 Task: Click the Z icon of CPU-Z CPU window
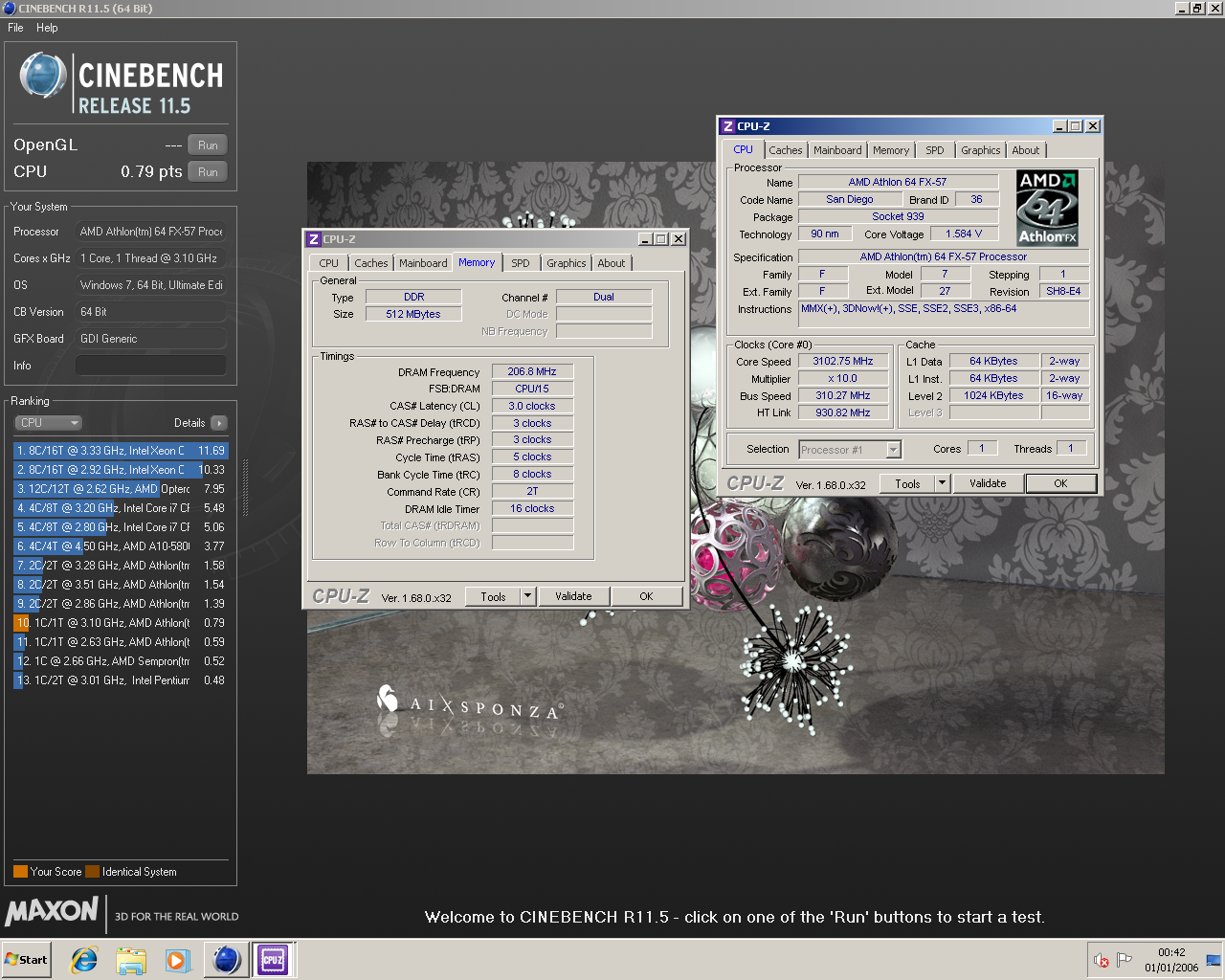click(x=727, y=126)
